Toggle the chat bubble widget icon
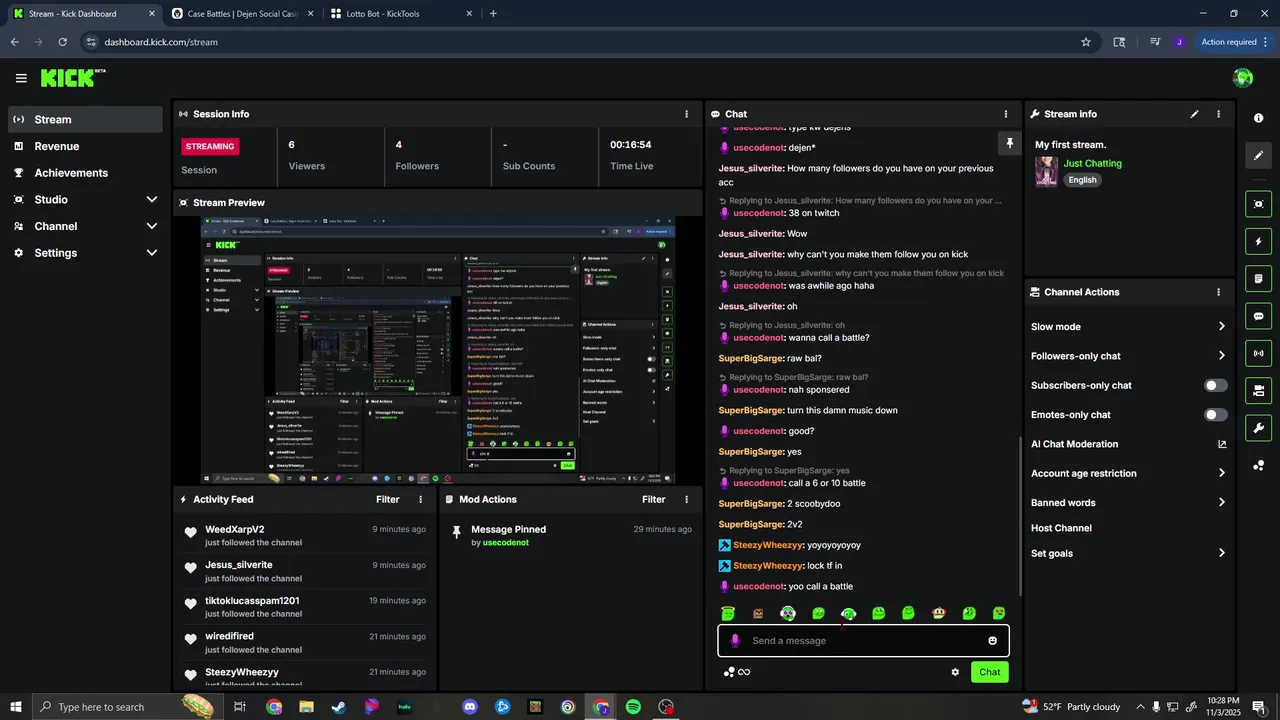Image resolution: width=1280 pixels, height=720 pixels. [x=1258, y=316]
